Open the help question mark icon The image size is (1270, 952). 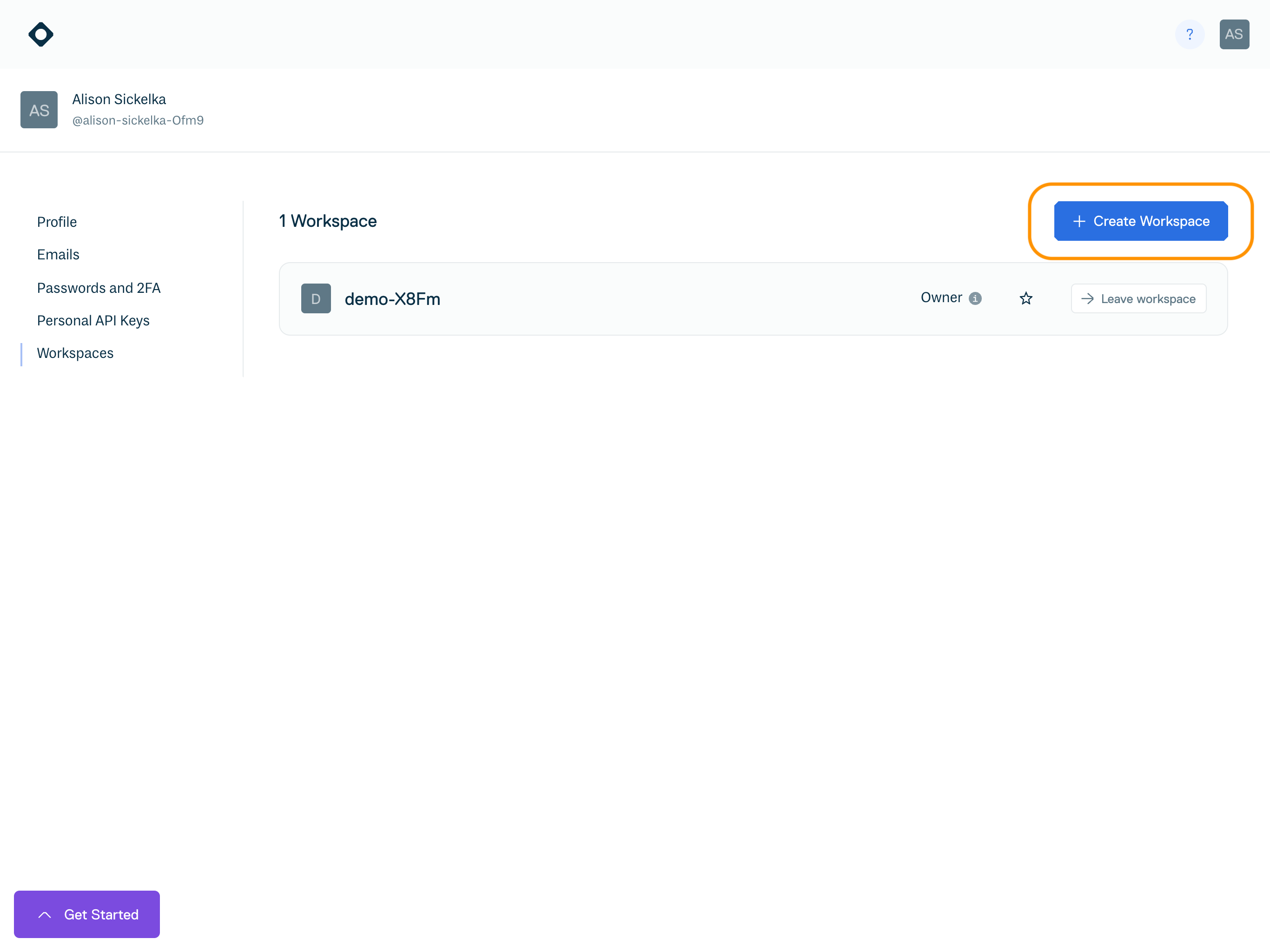(x=1189, y=34)
